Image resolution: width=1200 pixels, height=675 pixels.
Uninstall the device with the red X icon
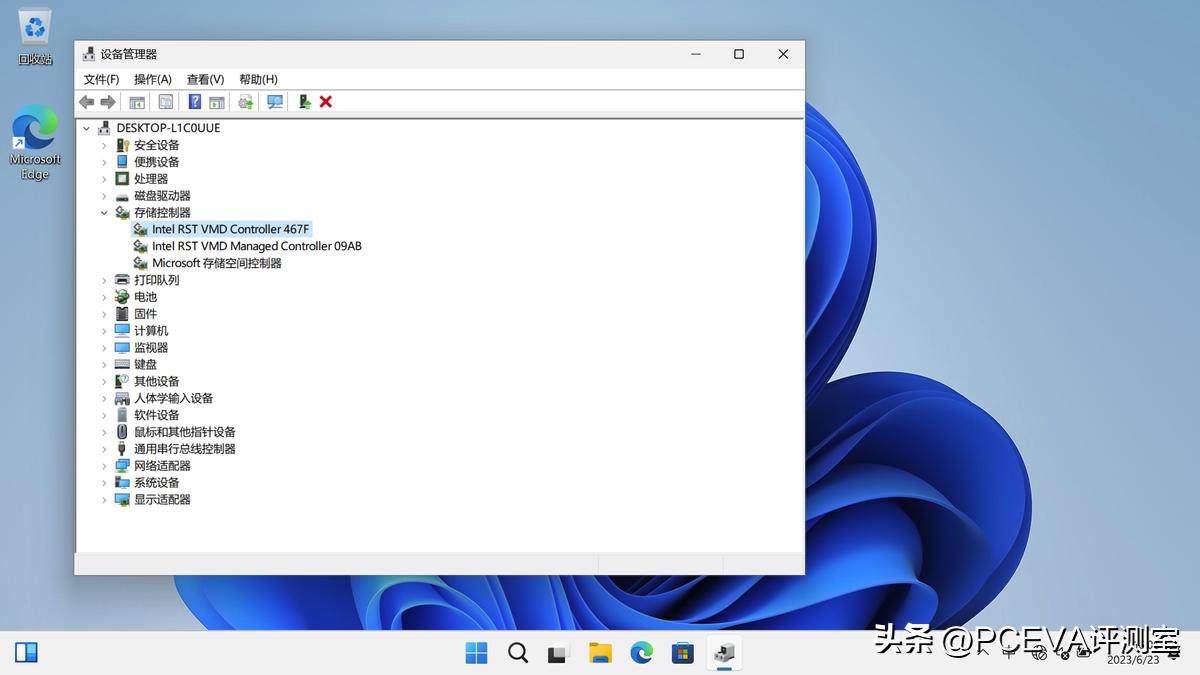326,102
